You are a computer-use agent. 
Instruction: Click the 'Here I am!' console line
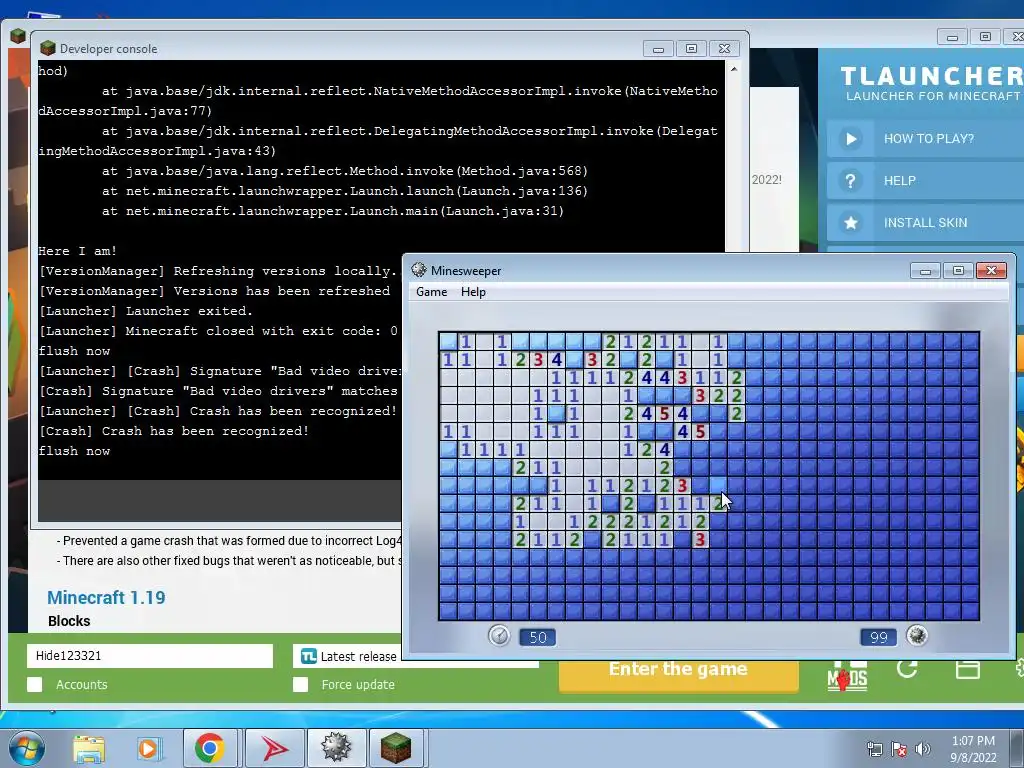coord(77,251)
